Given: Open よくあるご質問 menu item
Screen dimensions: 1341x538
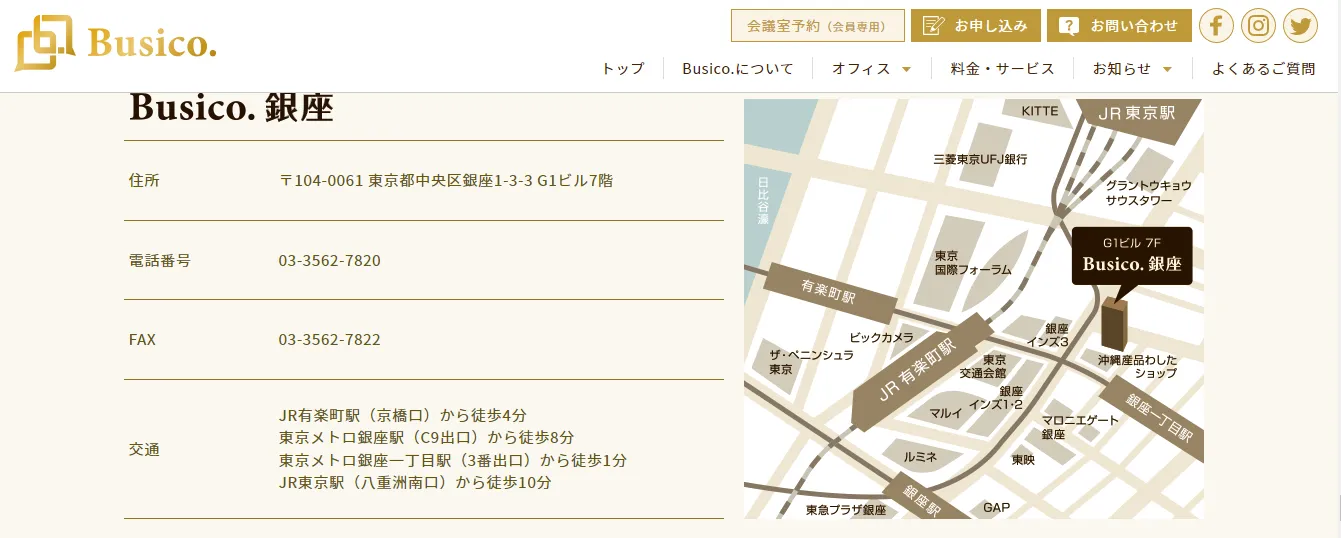Looking at the screenshot, I should click(x=1263, y=69).
